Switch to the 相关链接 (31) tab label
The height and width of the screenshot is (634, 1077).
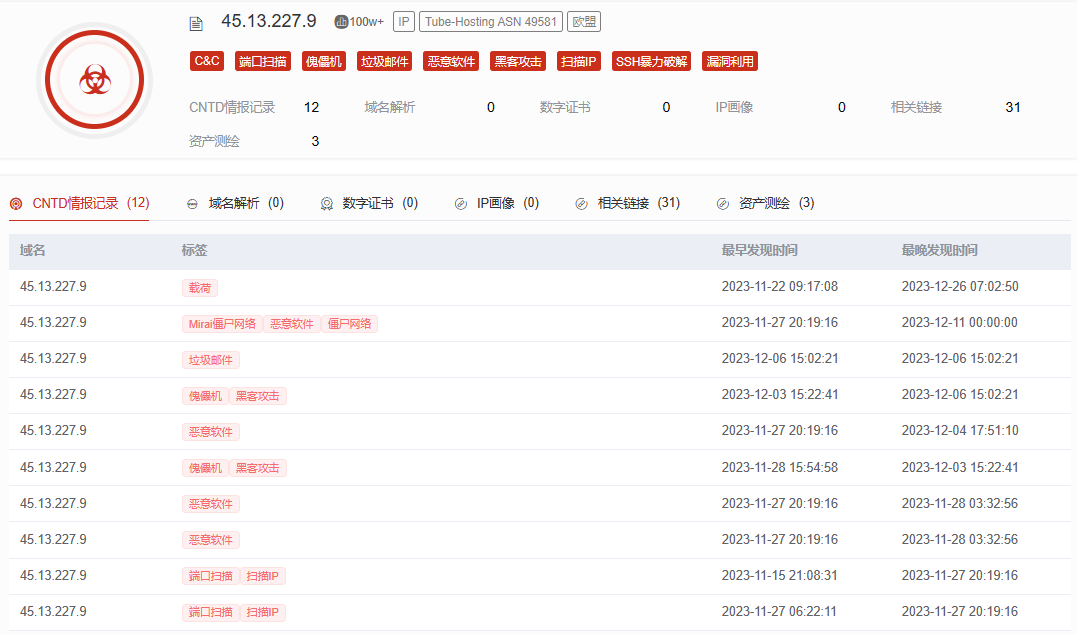pos(638,203)
